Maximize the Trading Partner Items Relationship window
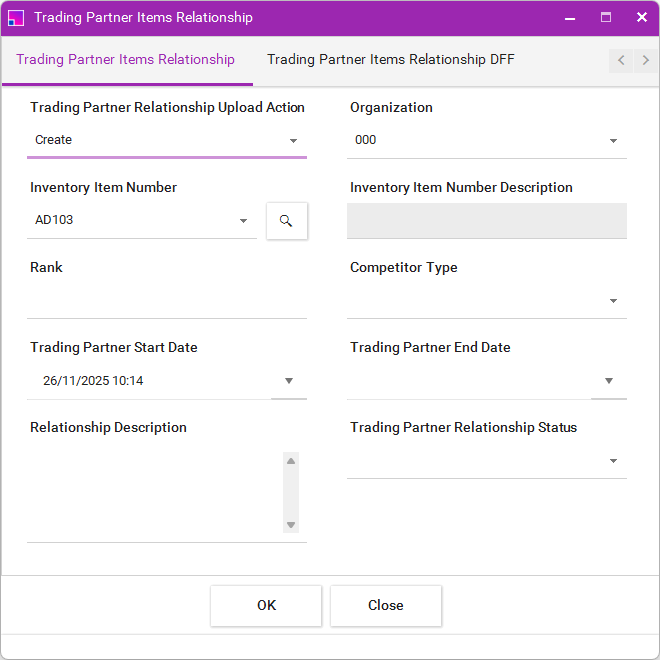This screenshot has height=660, width=660. 606,17
